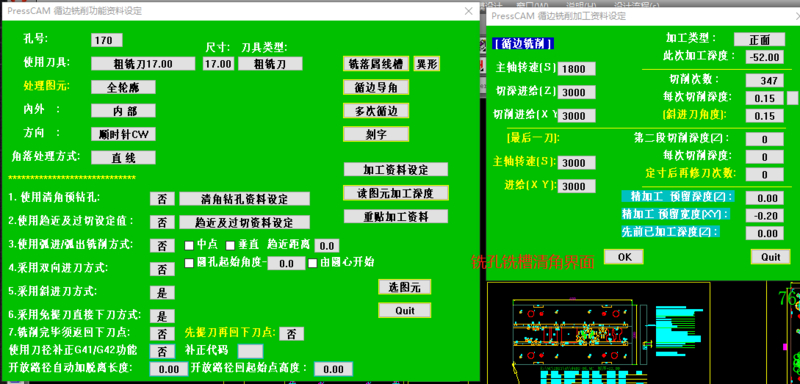Click 切深进给(Z) field 3000
The height and width of the screenshot is (384, 800).
click(577, 92)
